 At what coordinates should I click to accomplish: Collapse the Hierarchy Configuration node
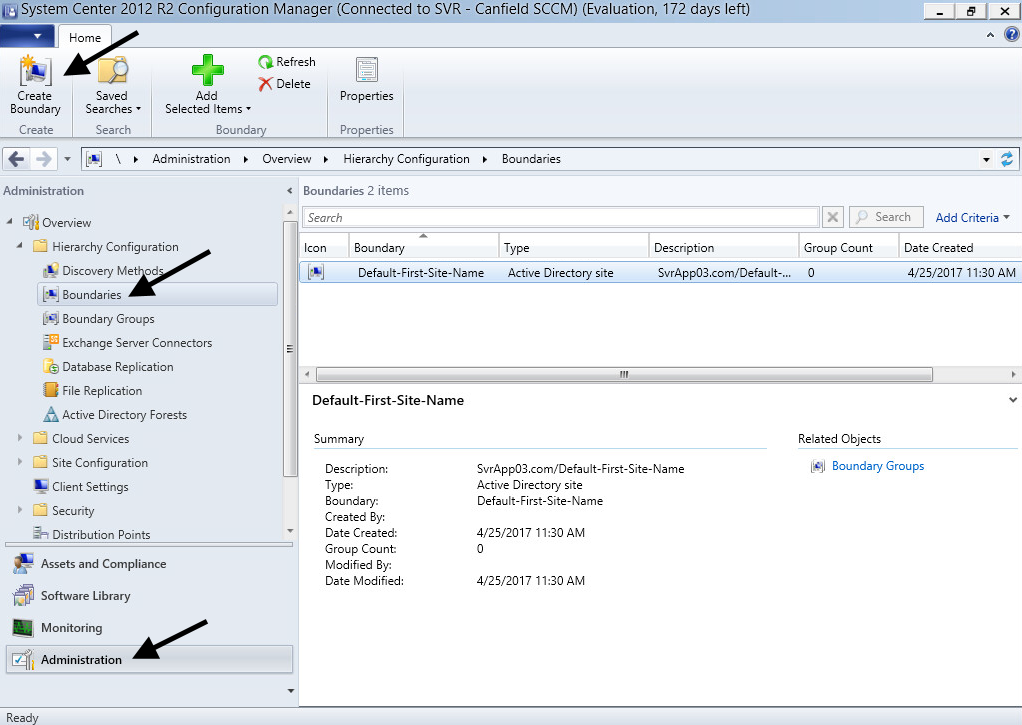coord(20,246)
